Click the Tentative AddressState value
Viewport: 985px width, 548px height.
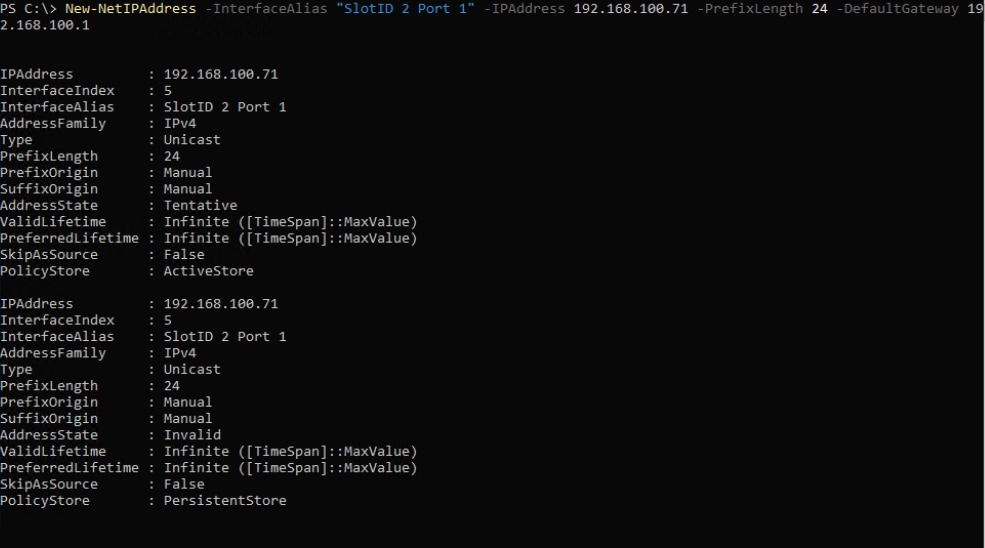200,206
